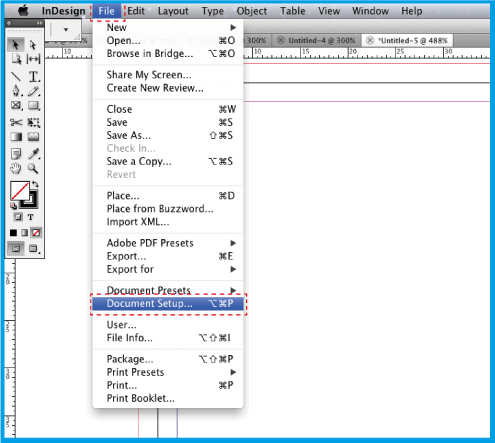This screenshot has width=495, height=443.
Task: Select the Direct Selection (white arrow) tool
Action: (x=33, y=45)
